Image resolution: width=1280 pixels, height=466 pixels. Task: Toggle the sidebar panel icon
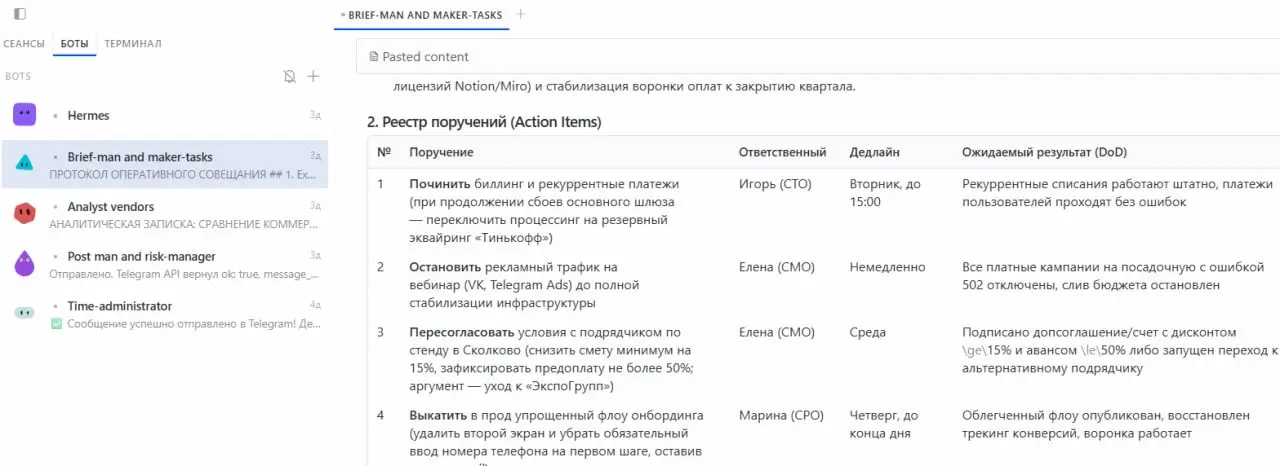(x=20, y=14)
